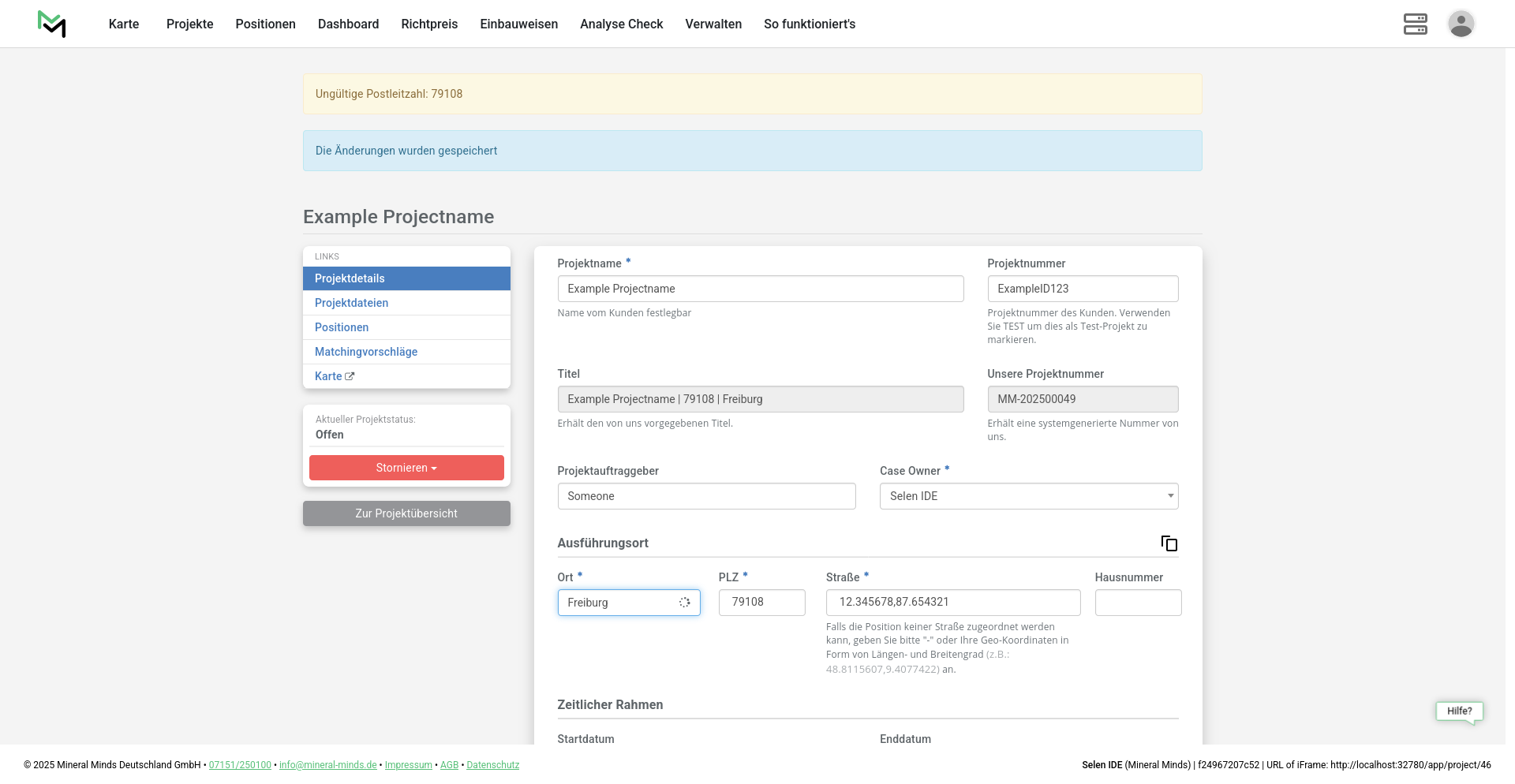Click into the PLZ field
Image resolution: width=1515 pixels, height=784 pixels.
tap(761, 603)
